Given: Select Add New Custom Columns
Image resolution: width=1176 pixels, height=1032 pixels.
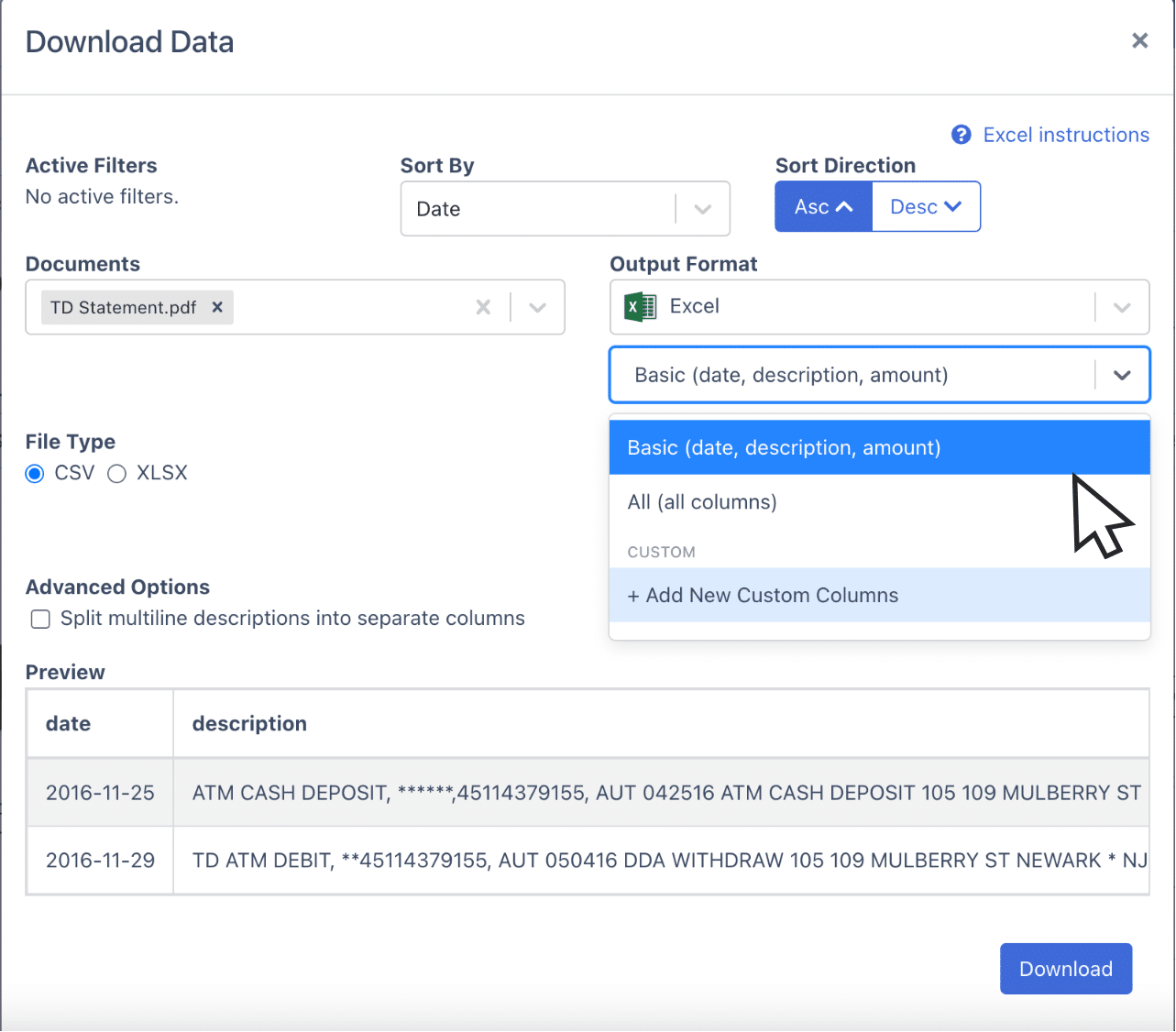Looking at the screenshot, I should (879, 596).
